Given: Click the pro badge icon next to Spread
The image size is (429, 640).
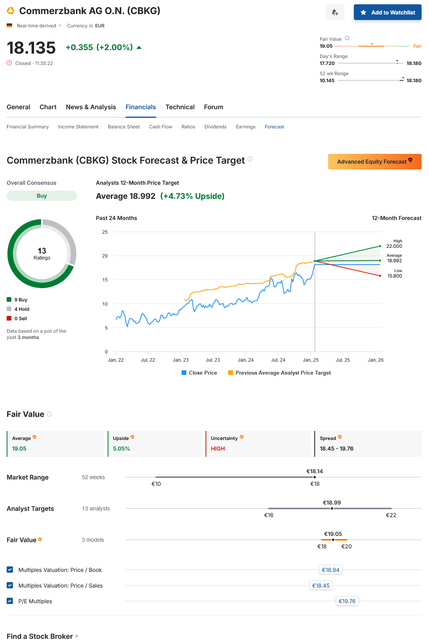Looking at the screenshot, I should 340,437.
